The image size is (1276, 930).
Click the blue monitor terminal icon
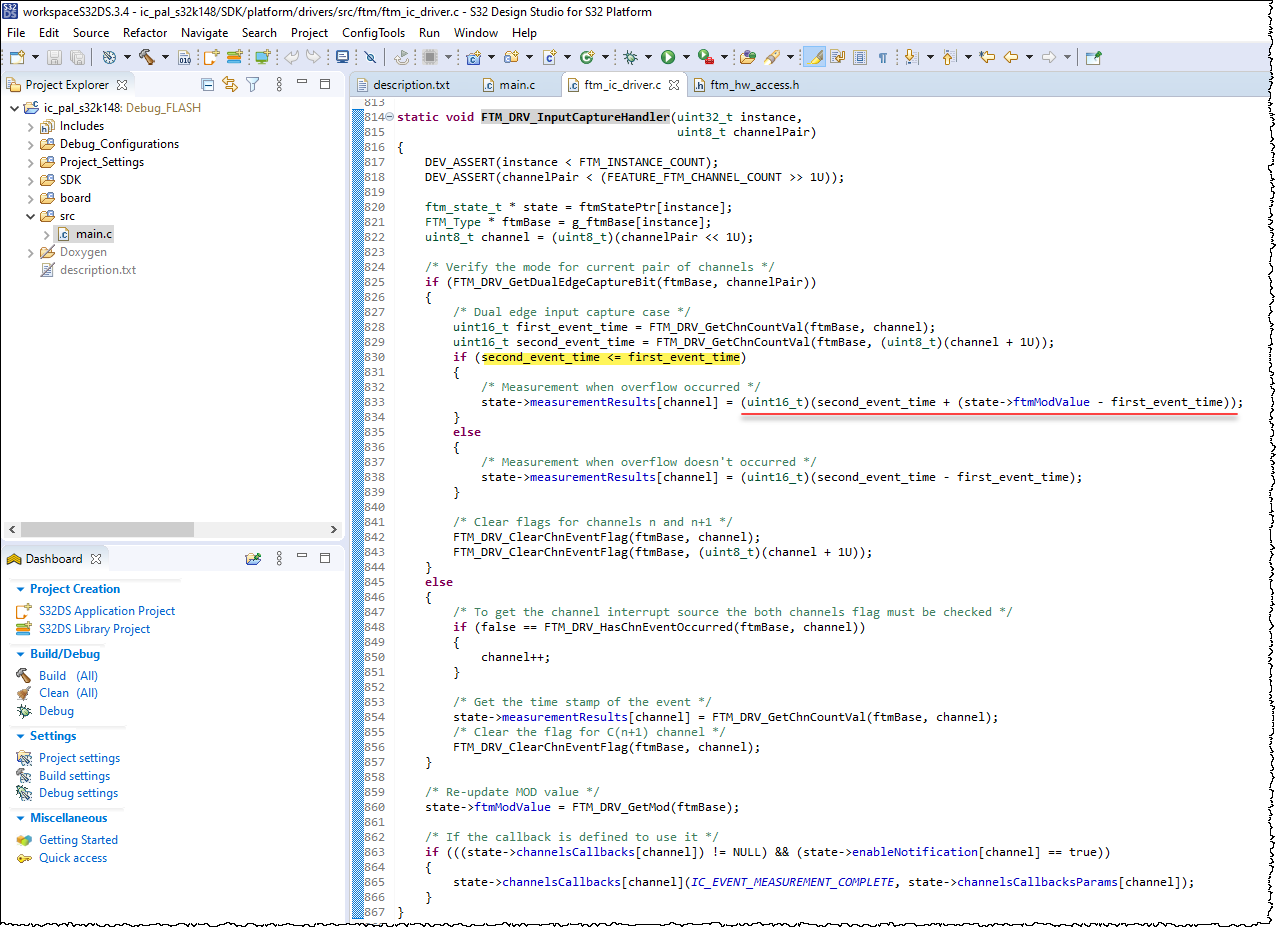341,57
